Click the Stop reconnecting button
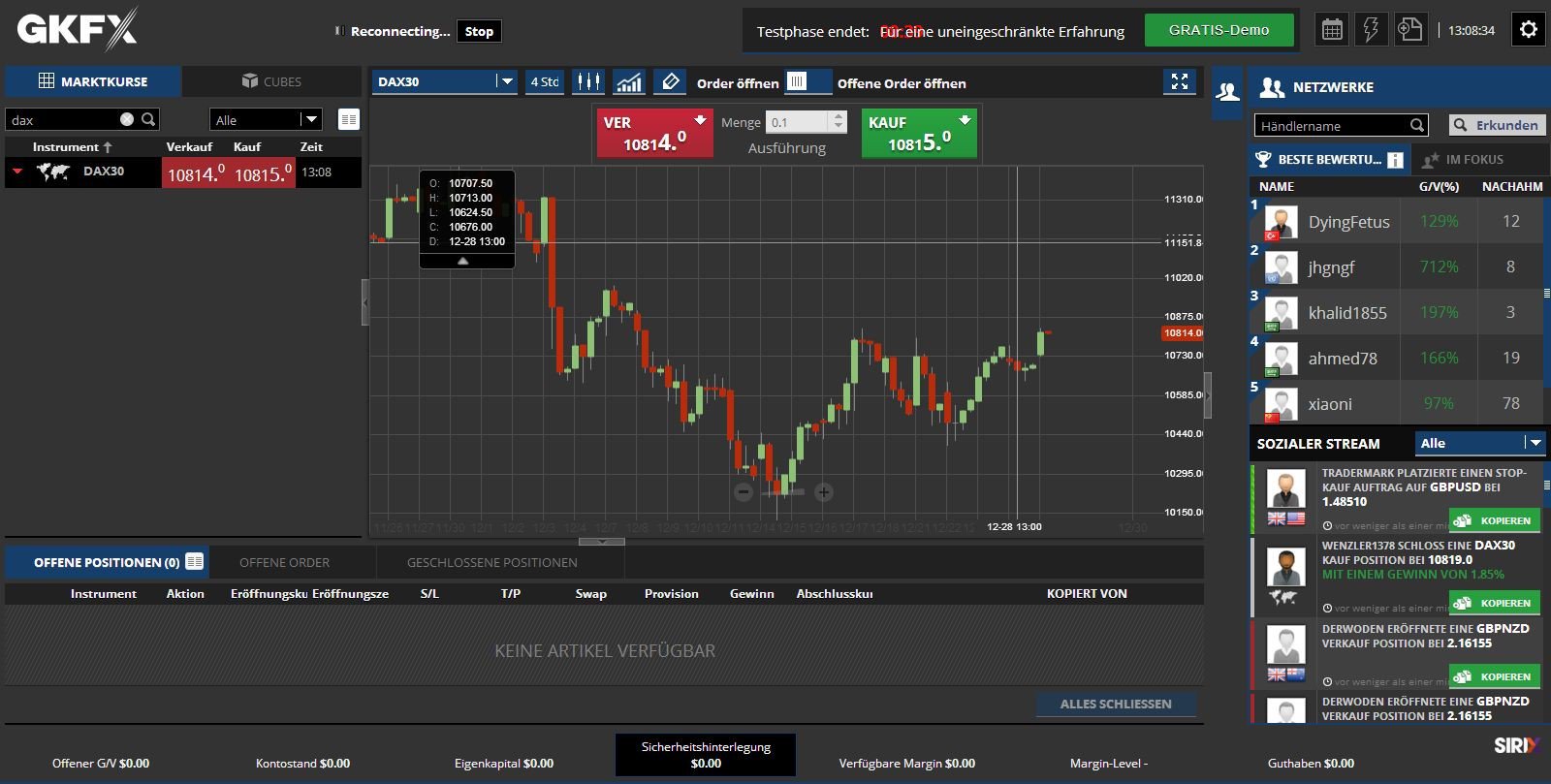Image resolution: width=1551 pixels, height=784 pixels. tap(479, 31)
